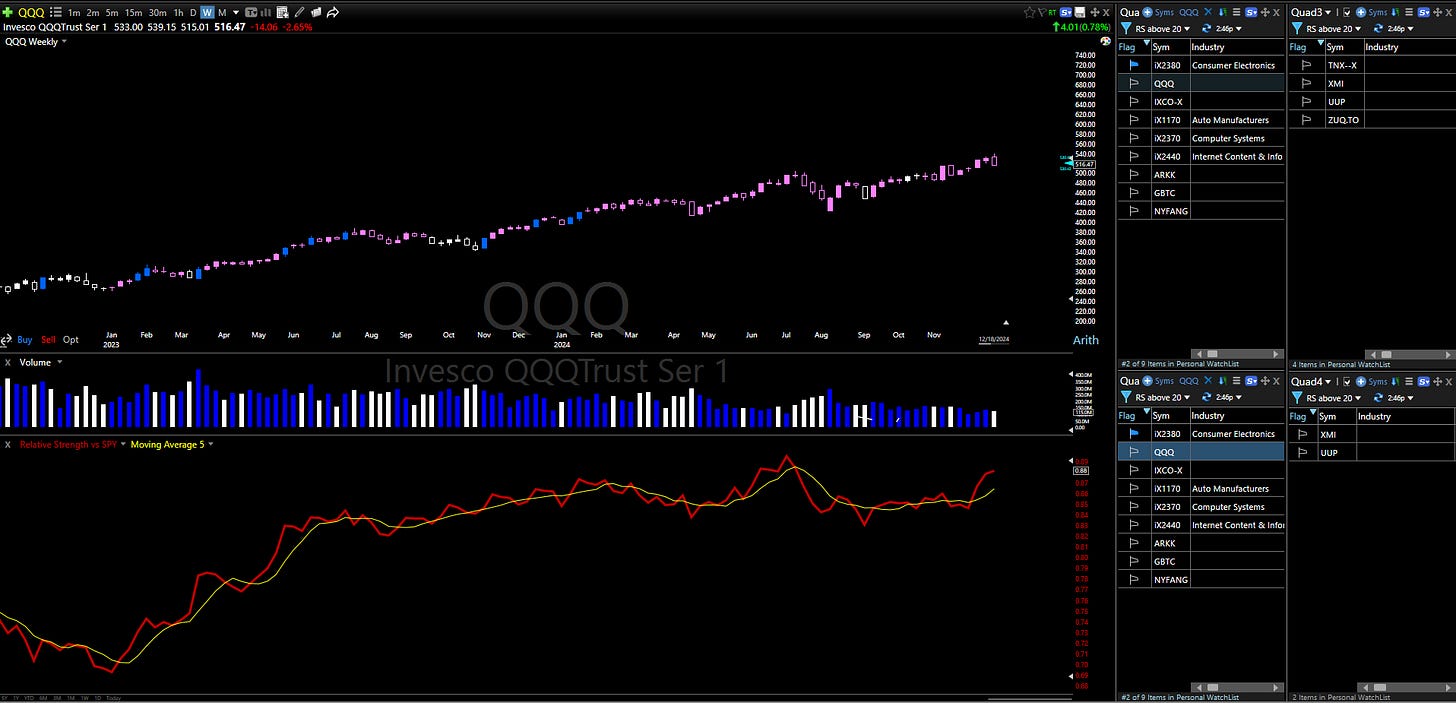
Task: Select the M monthly timeframe
Action: point(222,12)
